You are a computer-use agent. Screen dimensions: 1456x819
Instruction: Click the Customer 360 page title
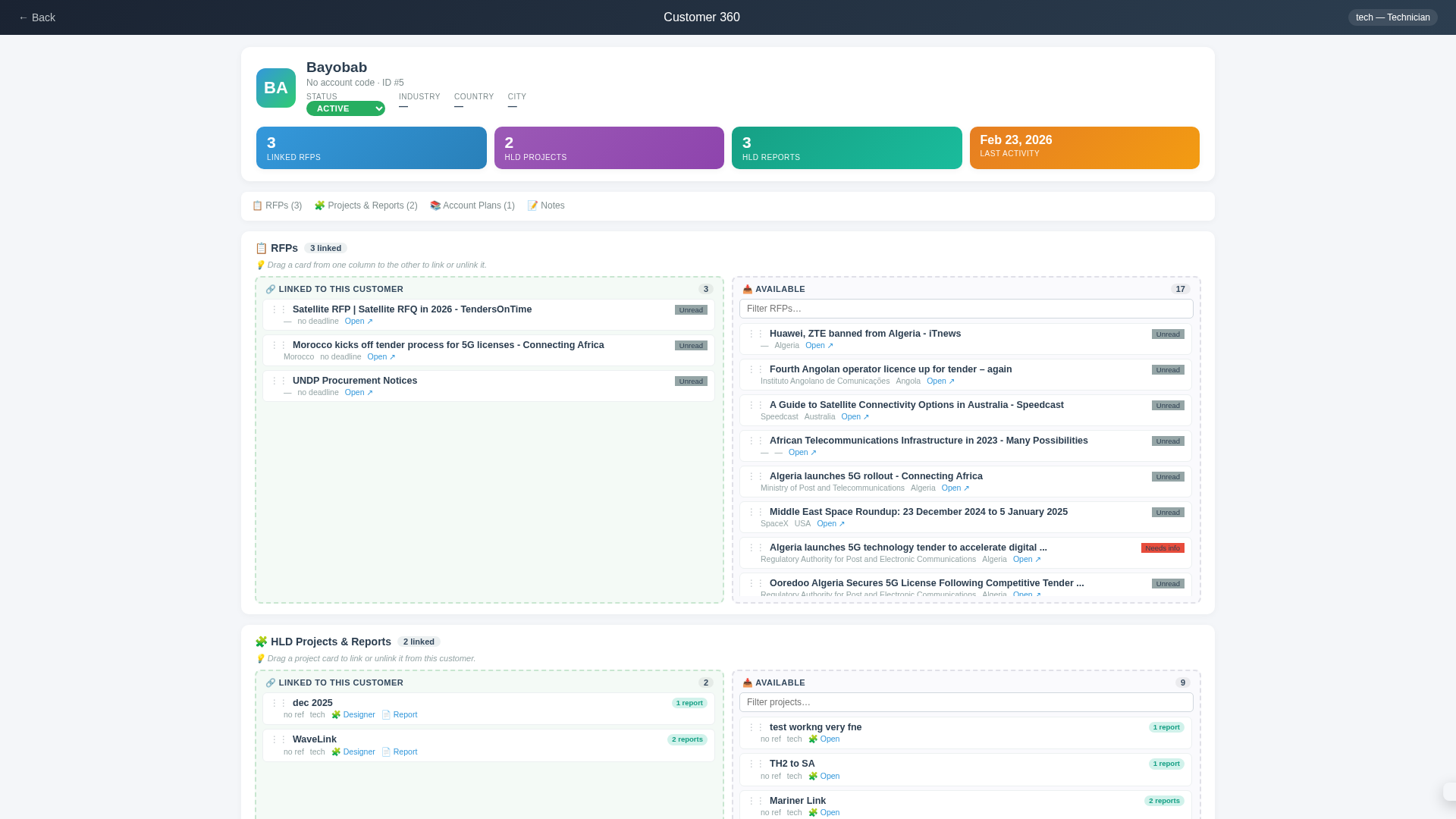[x=701, y=17]
